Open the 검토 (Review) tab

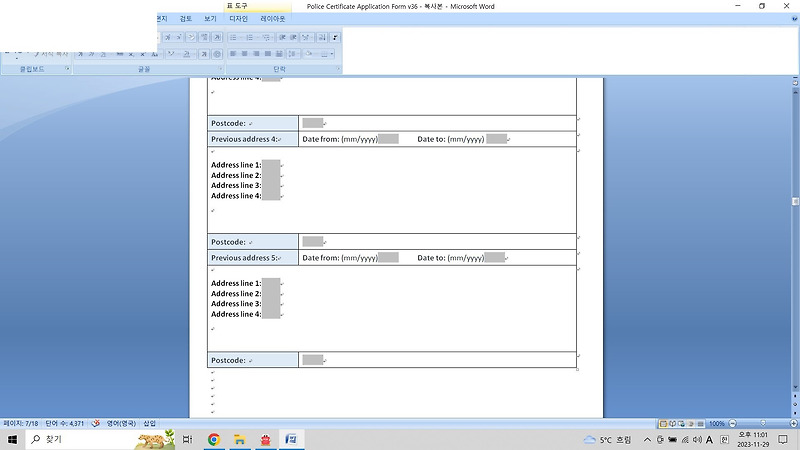[x=186, y=18]
